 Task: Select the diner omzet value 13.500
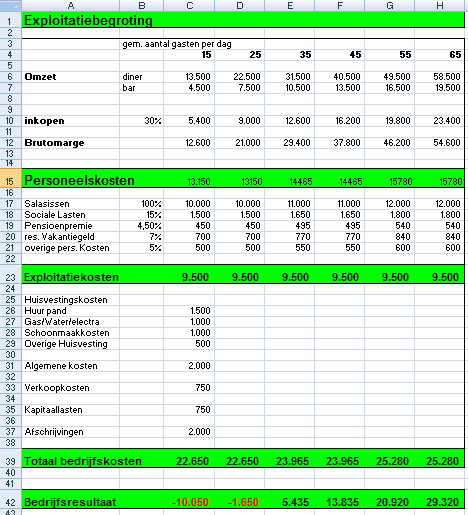tap(189, 77)
